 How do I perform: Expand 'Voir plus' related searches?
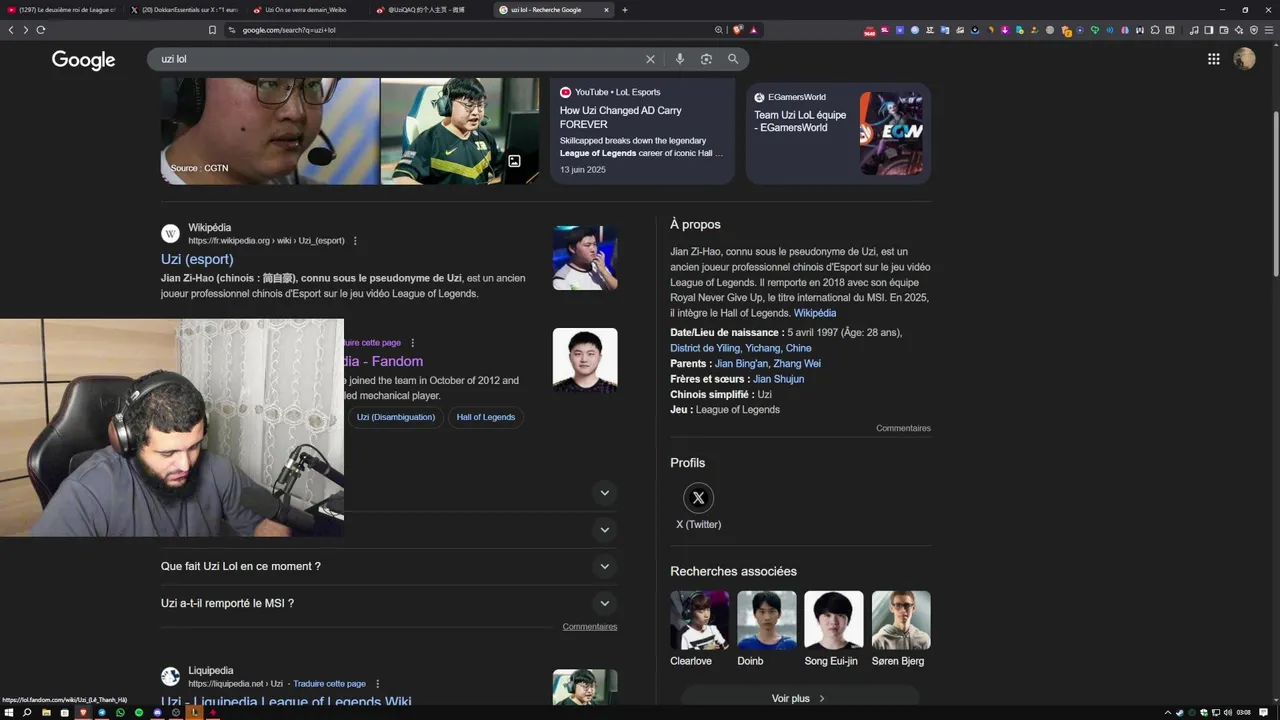[799, 698]
